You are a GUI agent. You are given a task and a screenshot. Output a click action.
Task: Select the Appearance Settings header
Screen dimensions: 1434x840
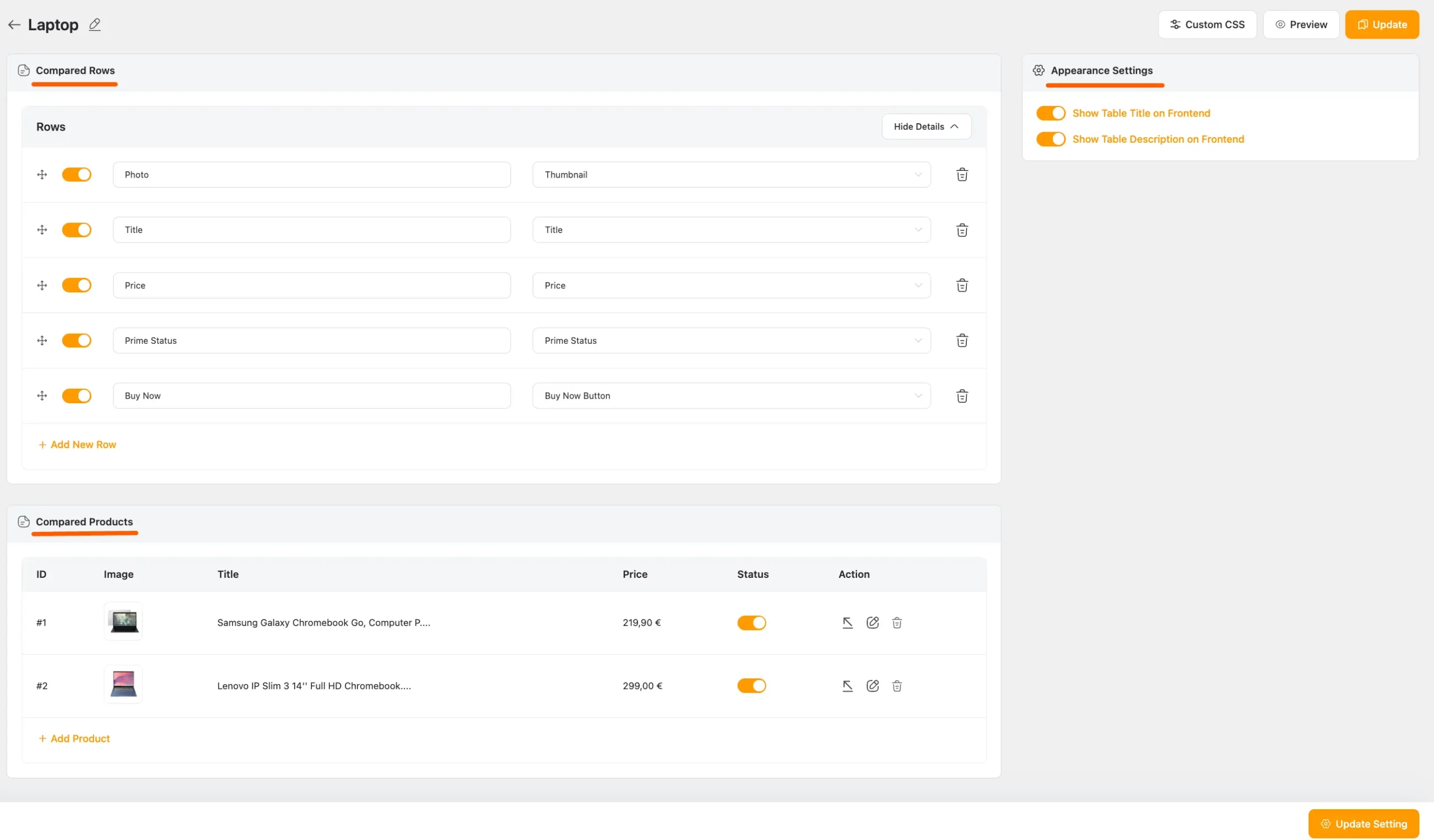coord(1101,71)
